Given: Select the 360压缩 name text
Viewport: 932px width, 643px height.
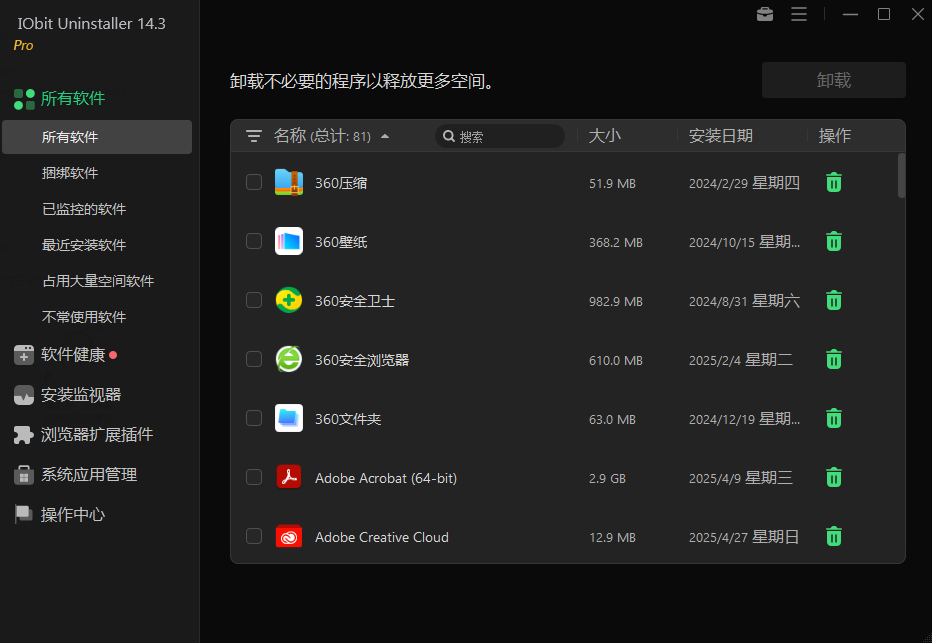Looking at the screenshot, I should (x=341, y=183).
